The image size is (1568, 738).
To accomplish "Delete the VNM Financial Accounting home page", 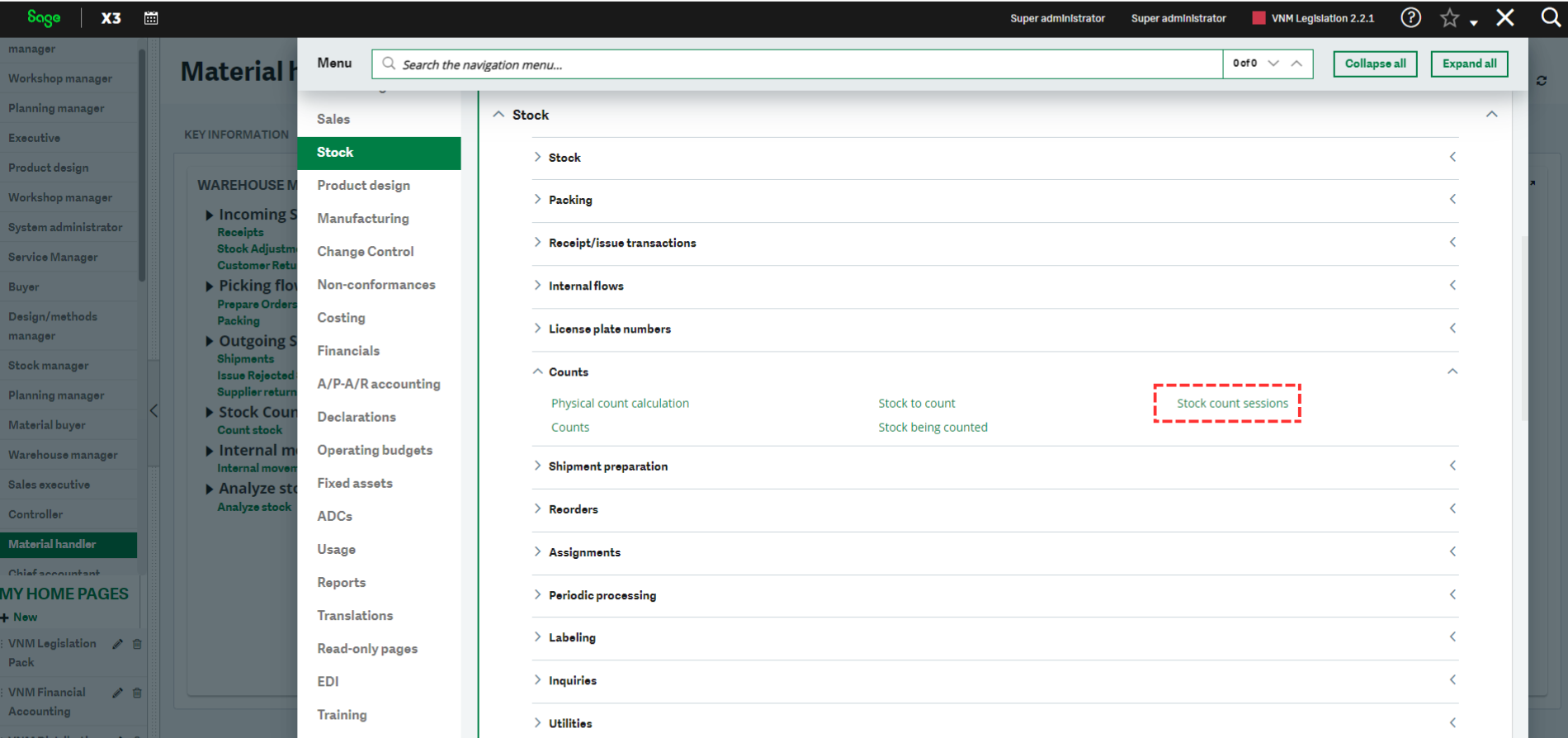I will tap(137, 693).
